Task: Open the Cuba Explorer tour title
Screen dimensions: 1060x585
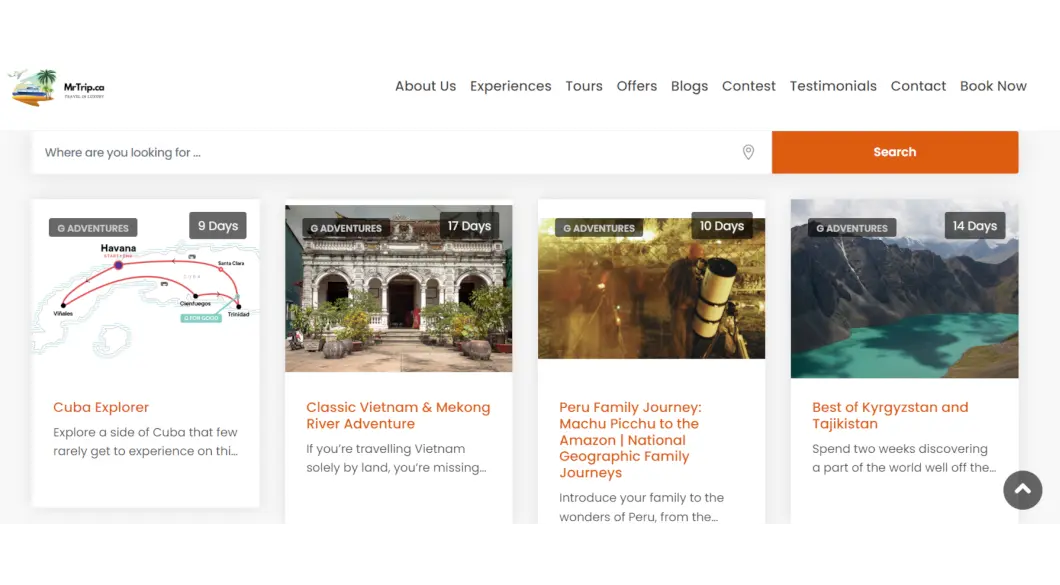Action: pos(101,407)
